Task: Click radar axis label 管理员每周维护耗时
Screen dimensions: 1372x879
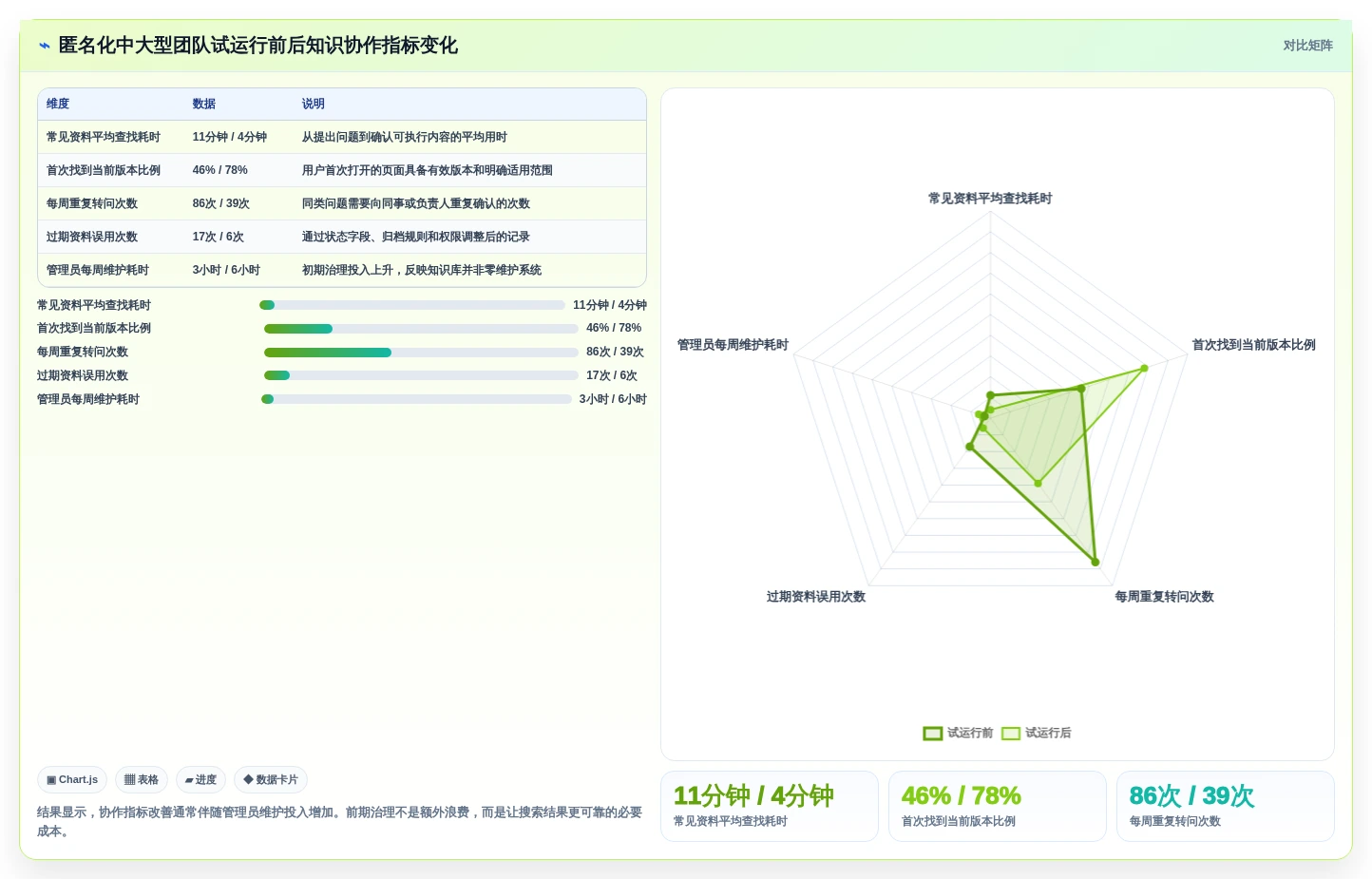Action: pos(733,345)
